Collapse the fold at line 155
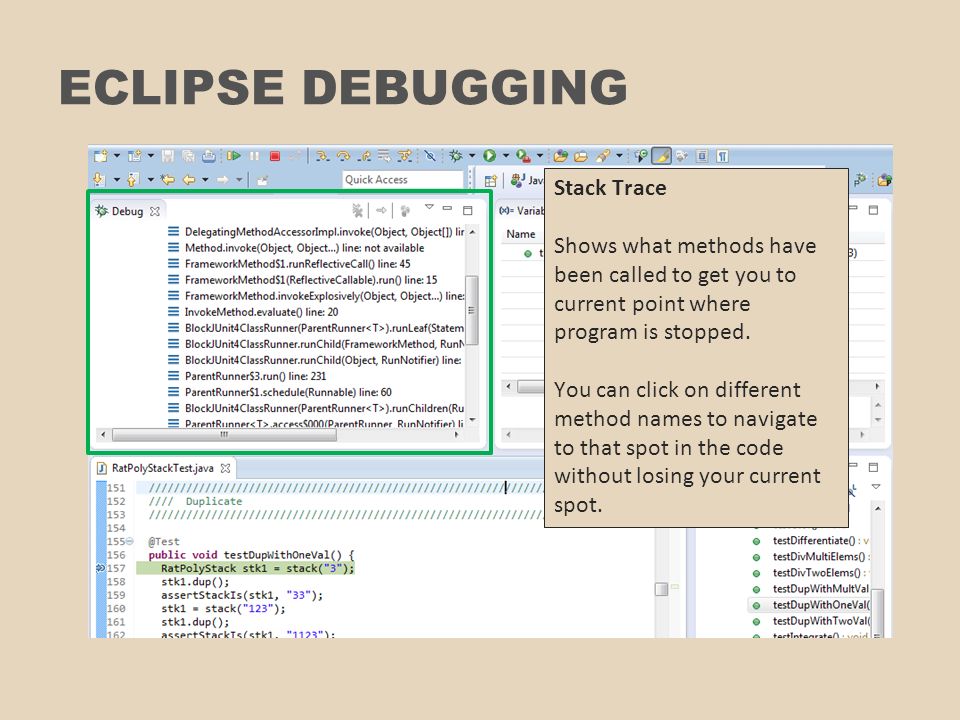This screenshot has width=960, height=720. point(129,541)
